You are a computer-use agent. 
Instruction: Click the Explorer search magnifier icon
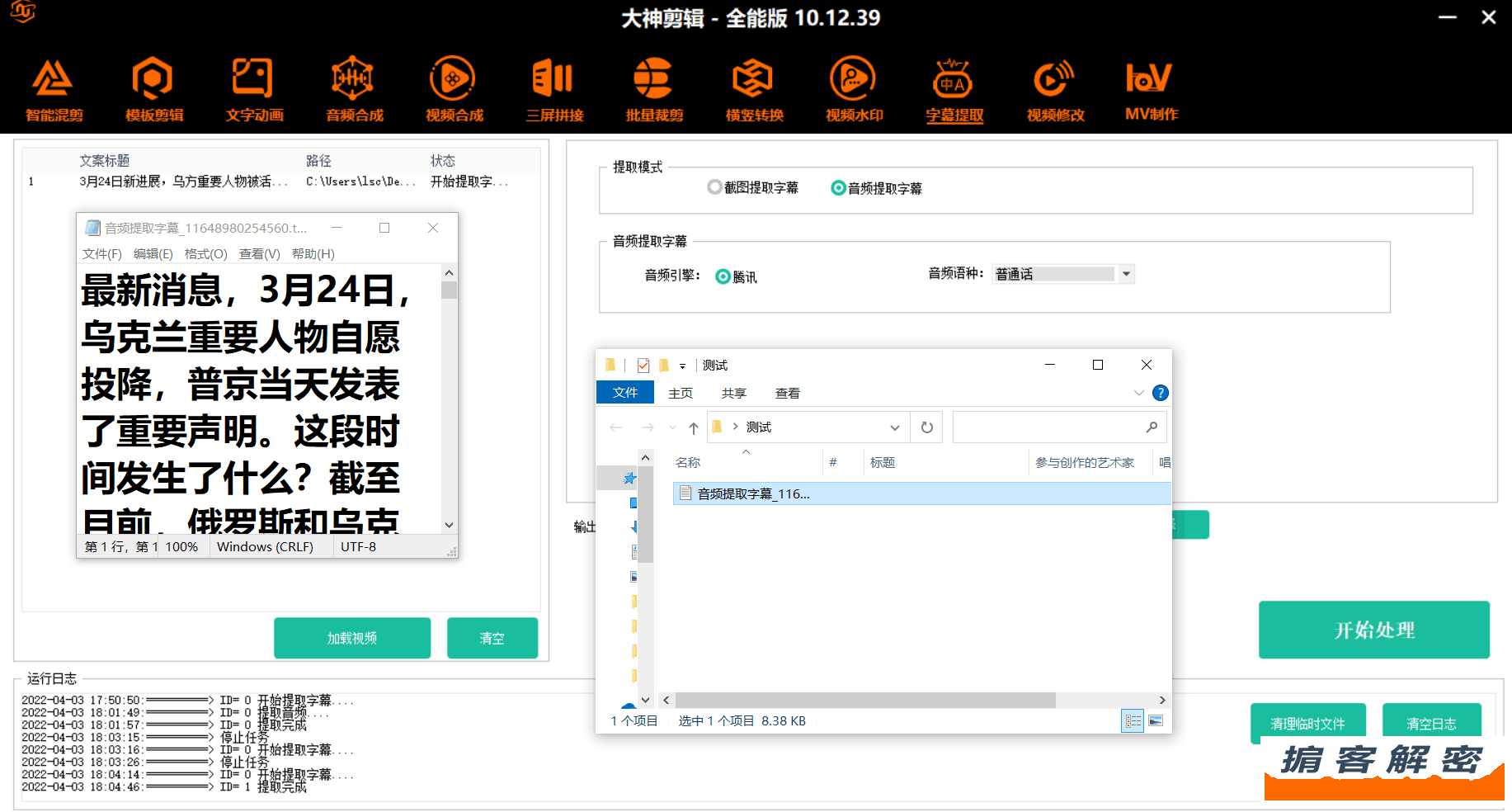click(1152, 427)
